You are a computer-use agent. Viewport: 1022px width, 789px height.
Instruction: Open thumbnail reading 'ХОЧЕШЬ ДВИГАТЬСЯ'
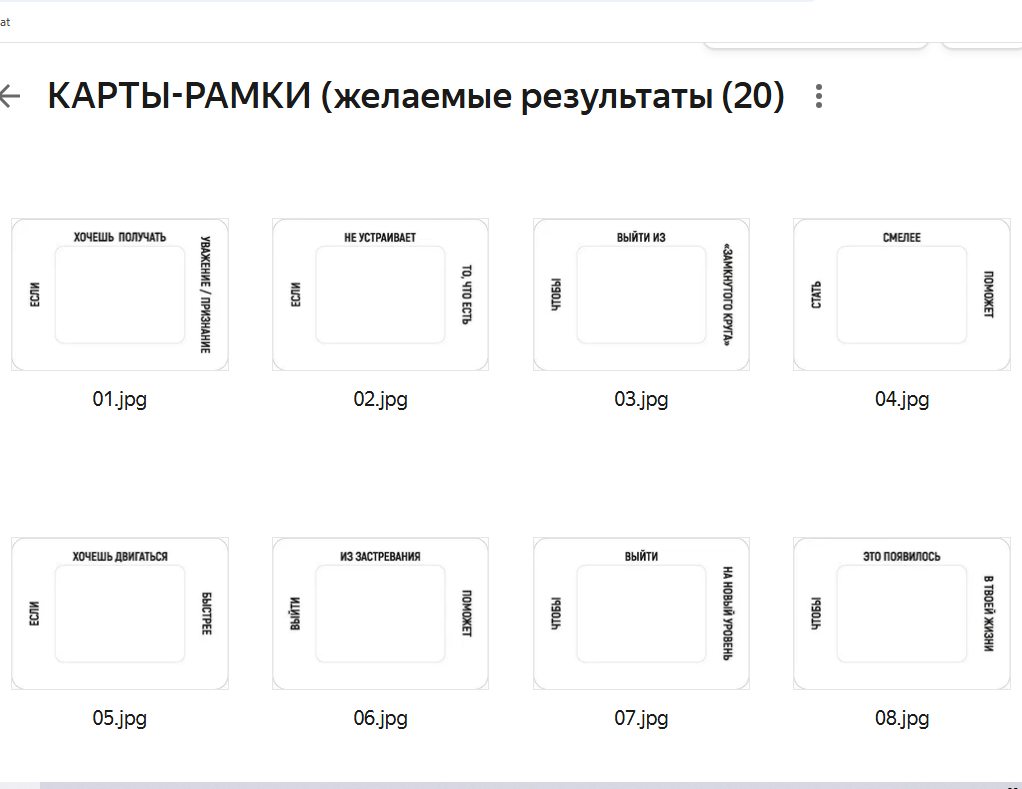[x=120, y=613]
